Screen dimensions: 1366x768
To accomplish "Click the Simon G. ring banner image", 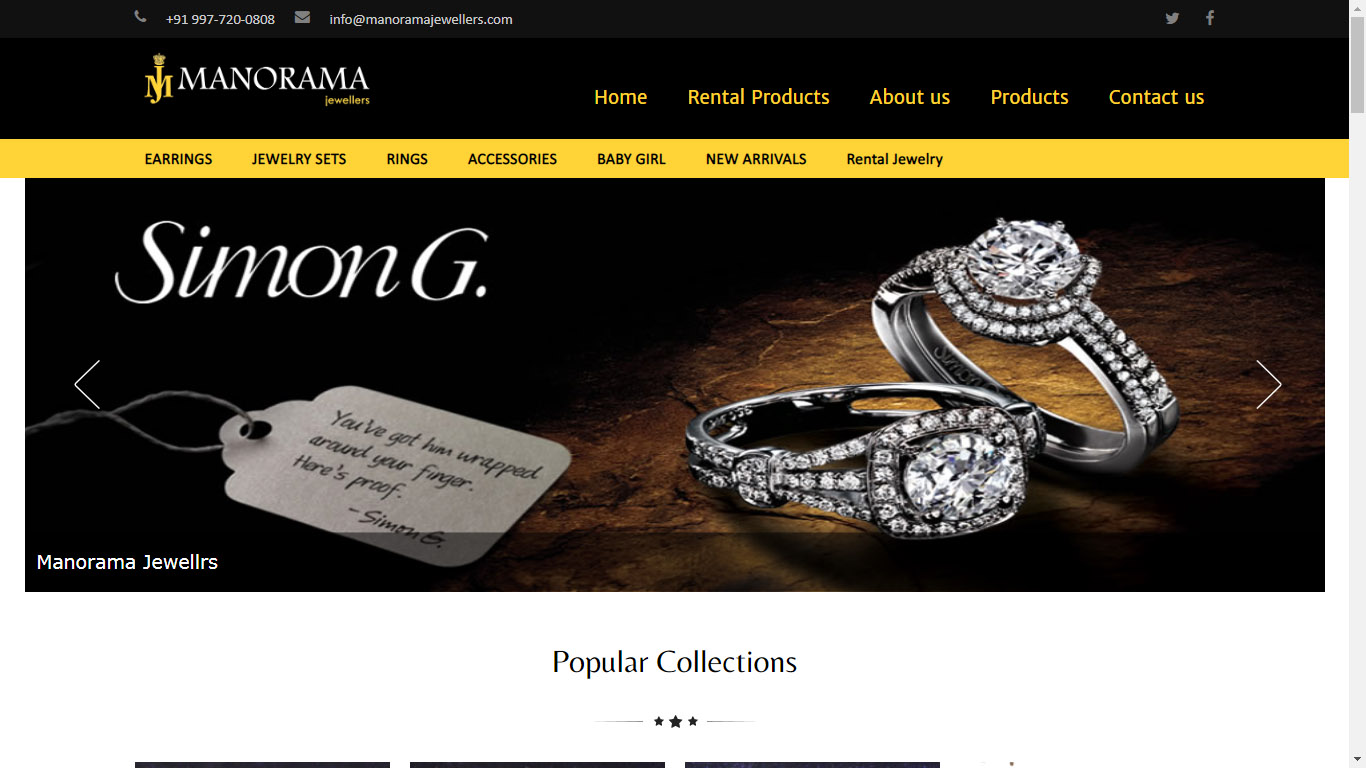I will [x=675, y=385].
